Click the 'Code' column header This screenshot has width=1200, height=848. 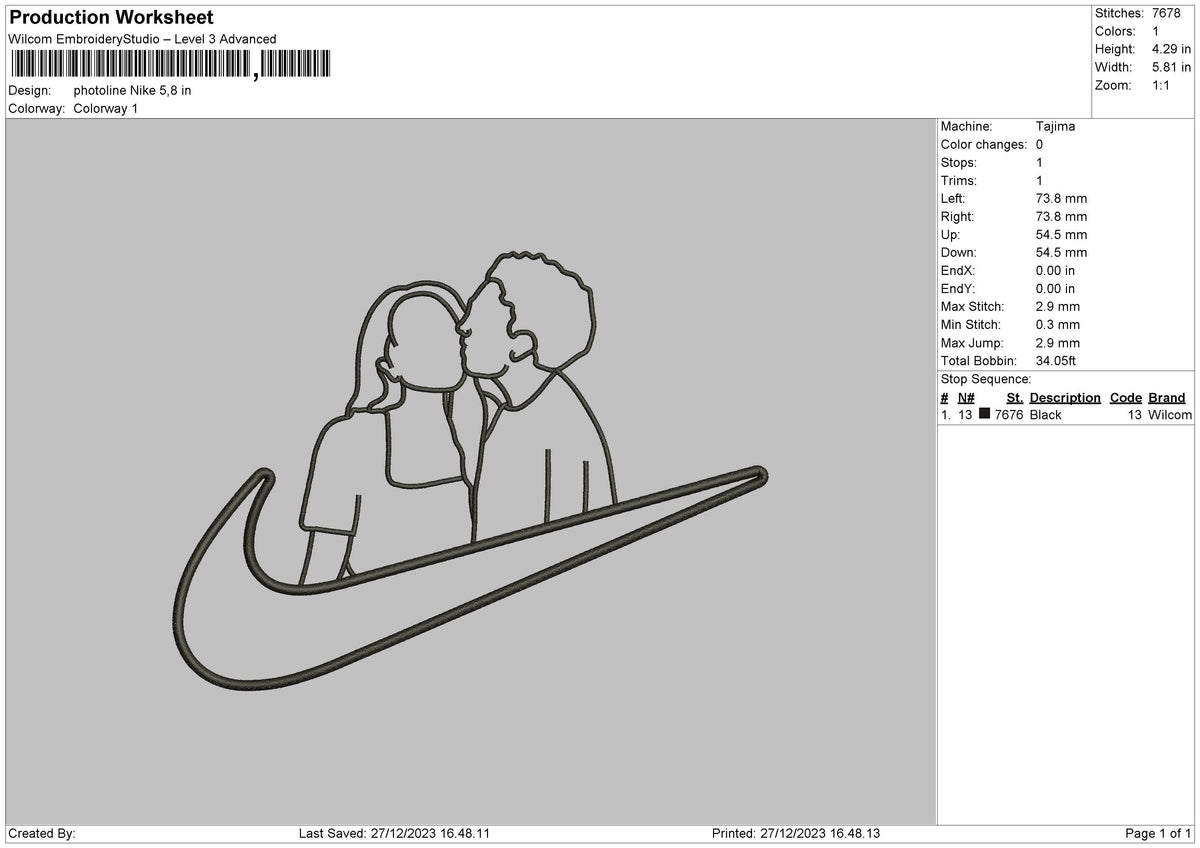tap(1126, 398)
